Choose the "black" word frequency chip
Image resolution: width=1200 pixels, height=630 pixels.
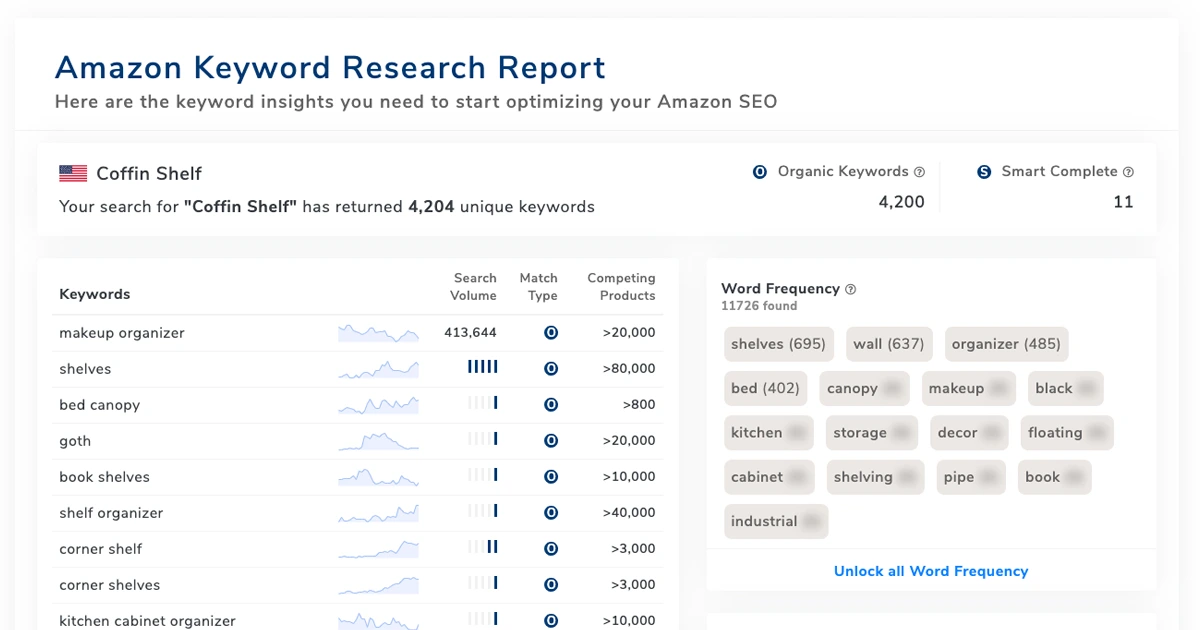[x=1066, y=388]
